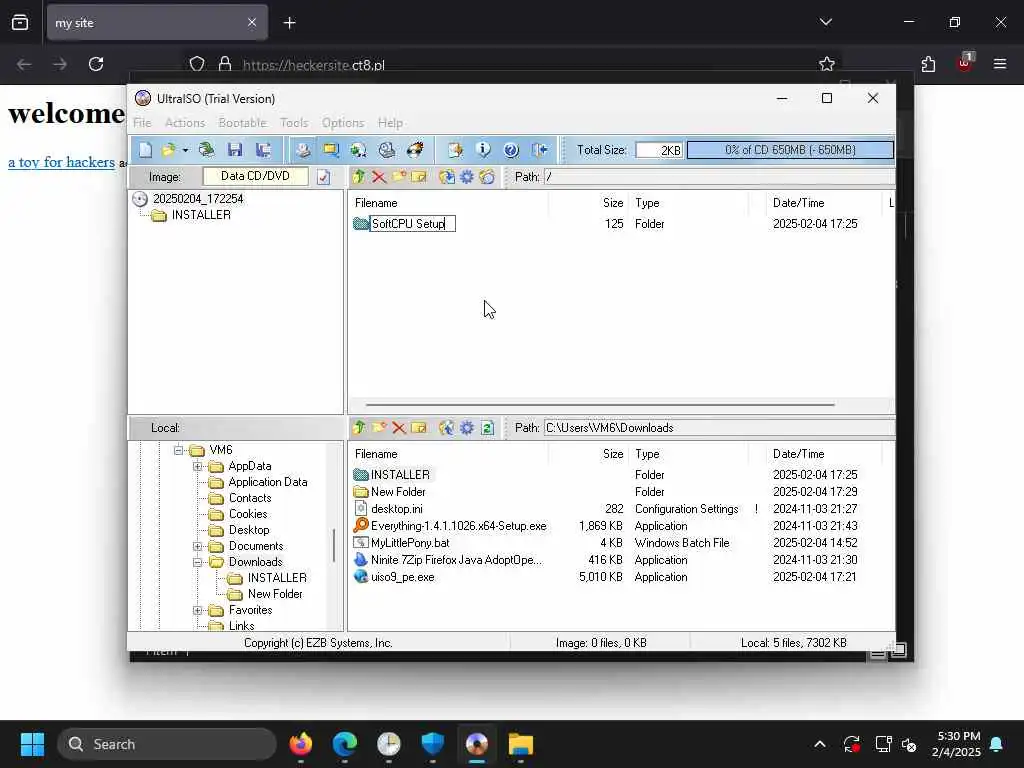This screenshot has height=768, width=1024.
Task: Click the gear icon in image pane toolbar
Action: tap(467, 177)
